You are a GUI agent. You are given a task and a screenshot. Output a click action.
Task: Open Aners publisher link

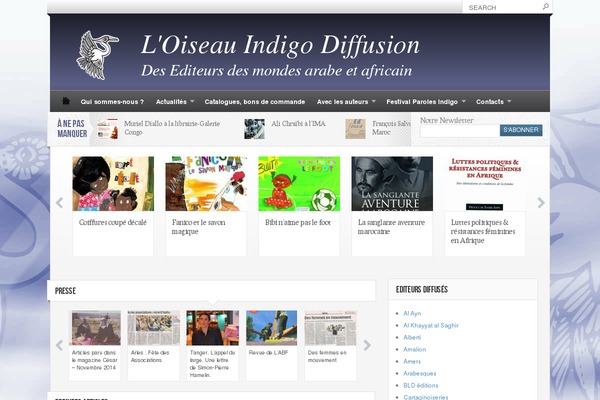point(412,361)
